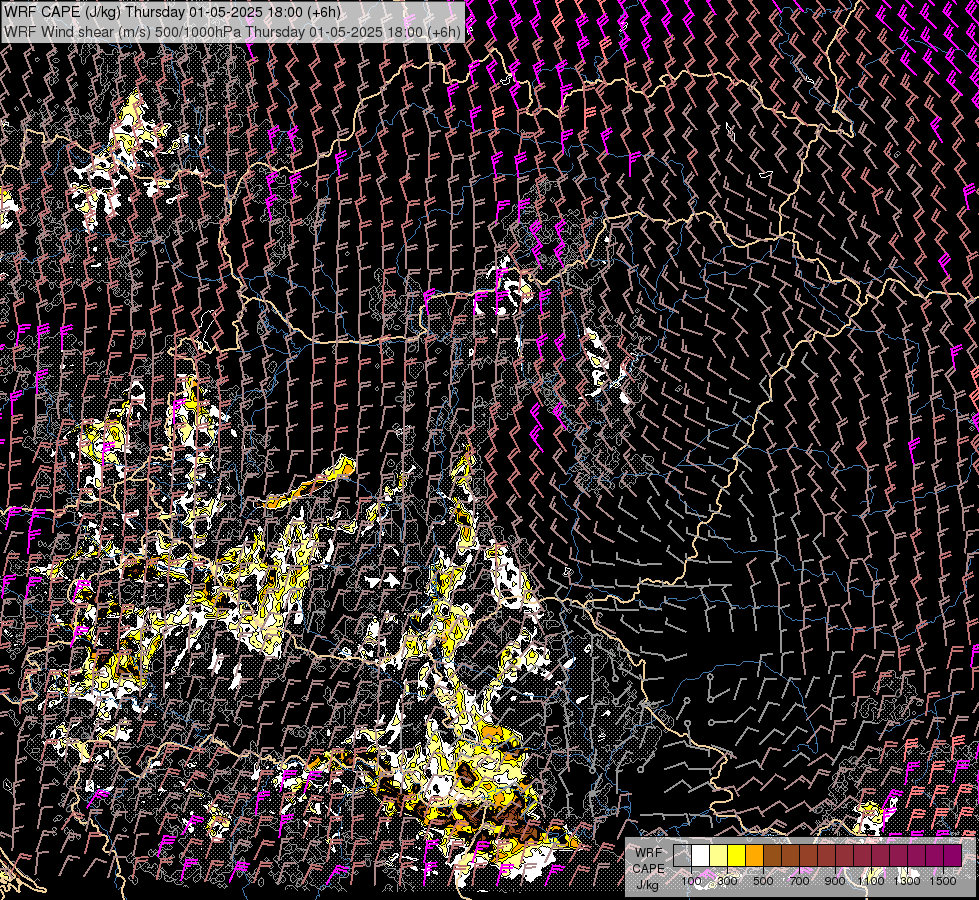Click the '900' legend value label
This screenshot has width=979, height=900.
click(x=835, y=881)
